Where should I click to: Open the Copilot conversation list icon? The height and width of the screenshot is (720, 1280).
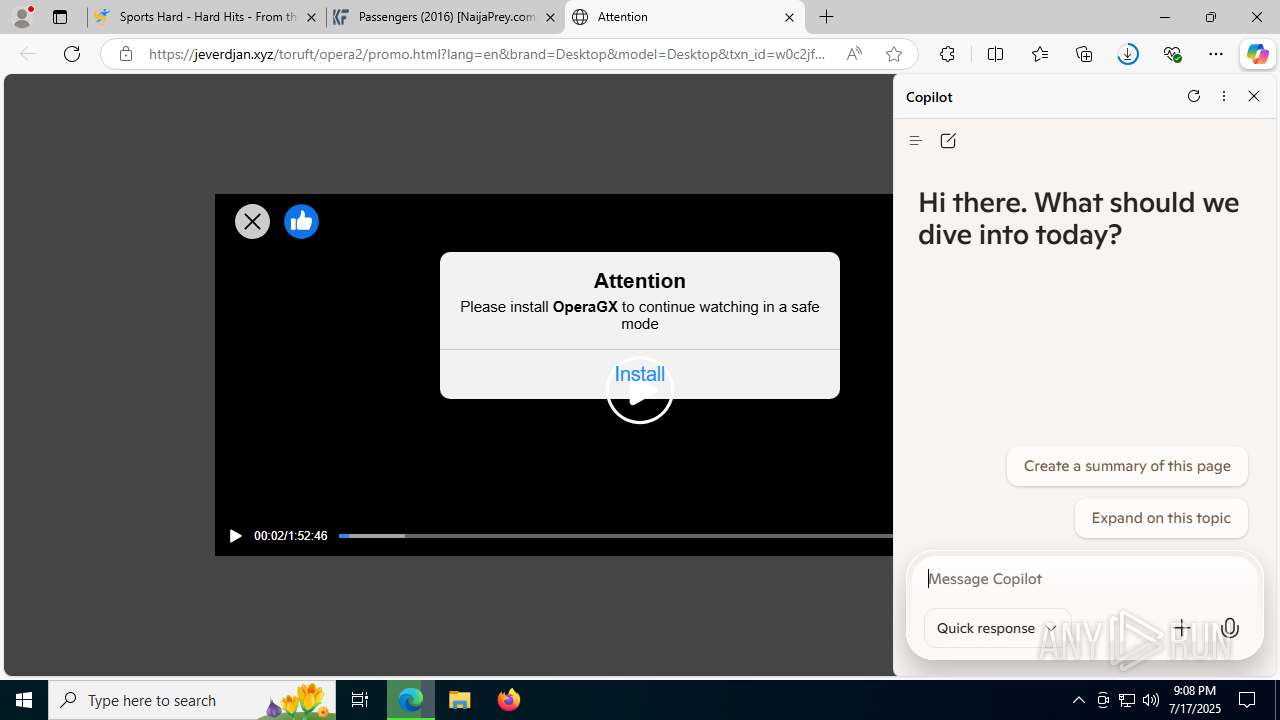coord(915,141)
